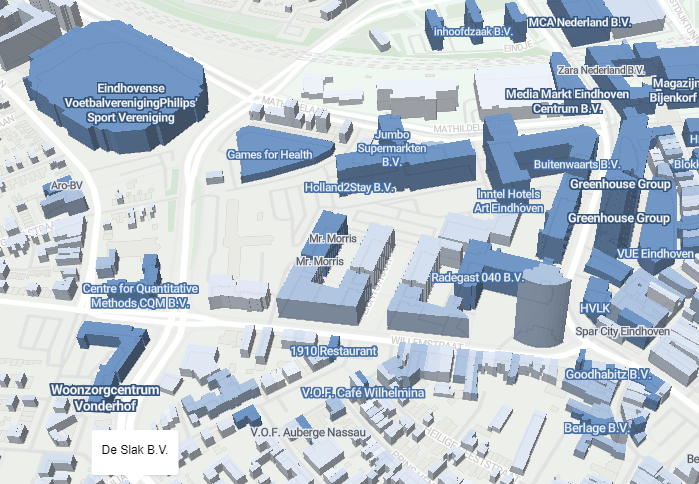Click the Berlage B.V. label
The height and width of the screenshot is (484, 699).
[596, 428]
